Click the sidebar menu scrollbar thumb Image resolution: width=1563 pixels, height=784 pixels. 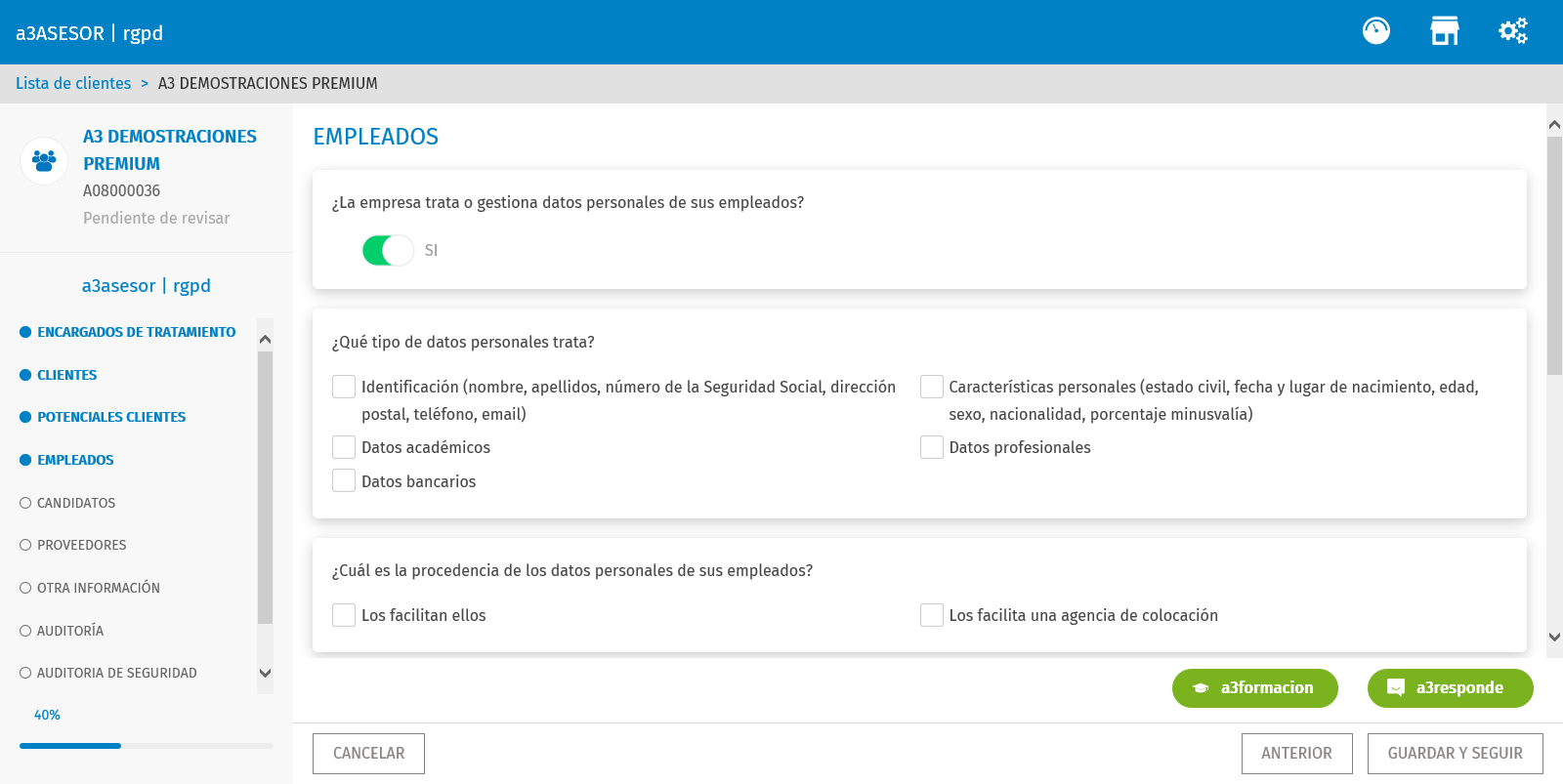click(265, 487)
